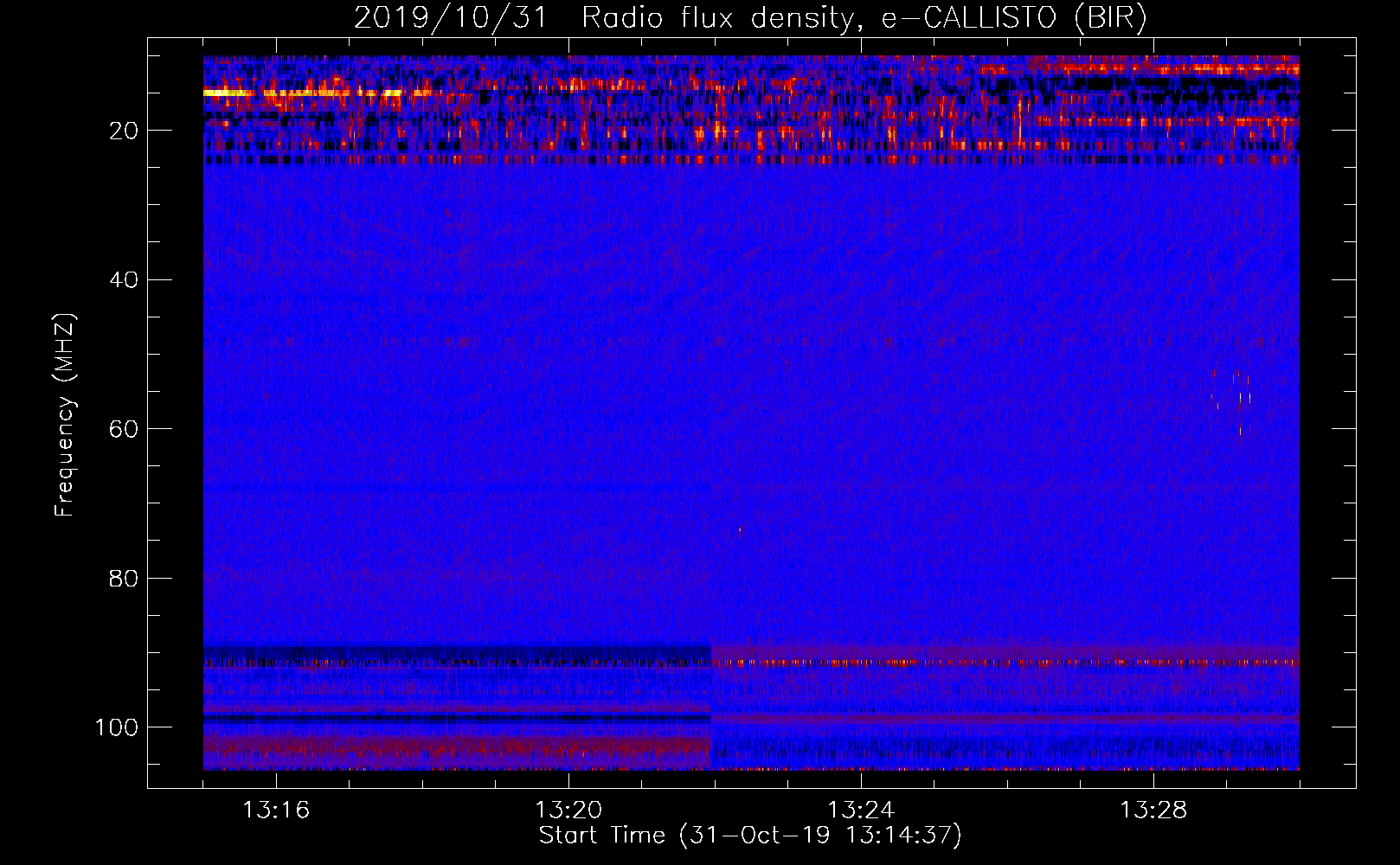Viewport: 1400px width, 865px height.
Task: Click the 13:24 time tick label
Action: (x=861, y=811)
